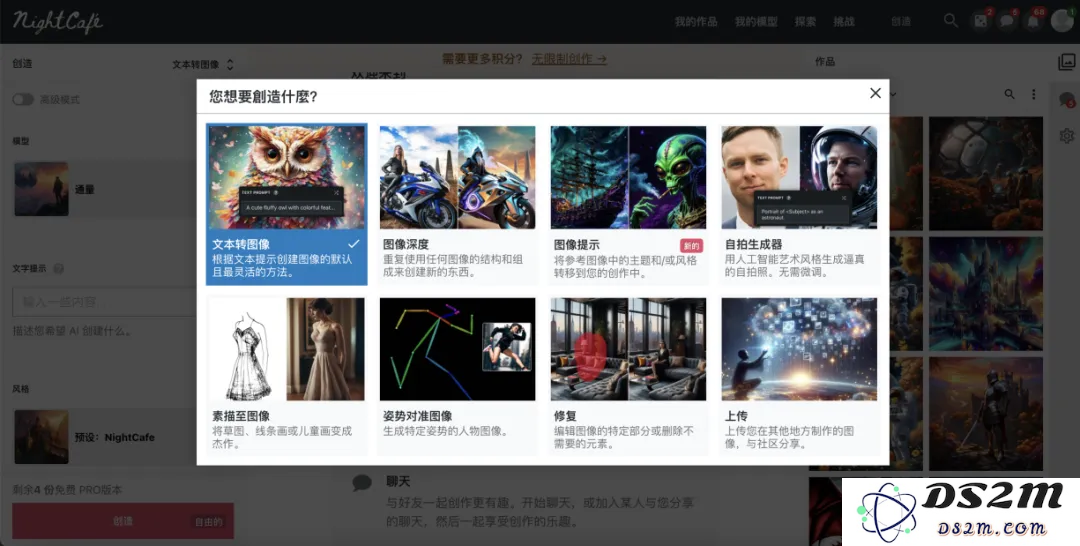Screen dimensions: 1080x546
Task: Click the 聊天 heading
Action: [398, 481]
